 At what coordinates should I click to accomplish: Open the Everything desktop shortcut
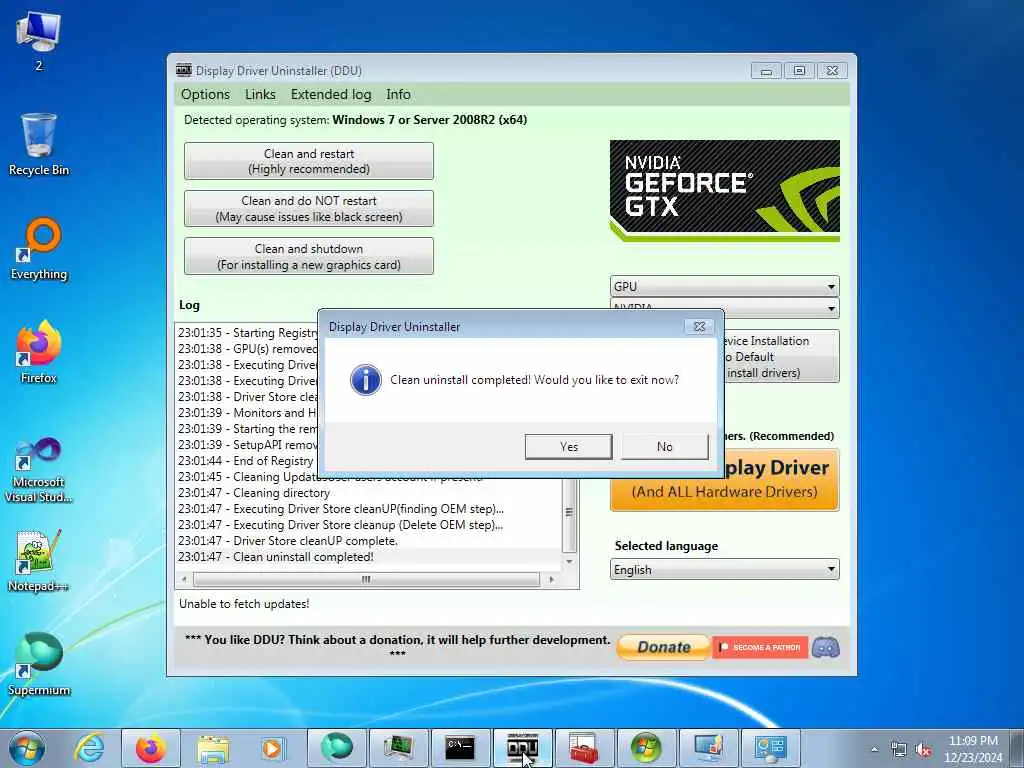point(39,249)
